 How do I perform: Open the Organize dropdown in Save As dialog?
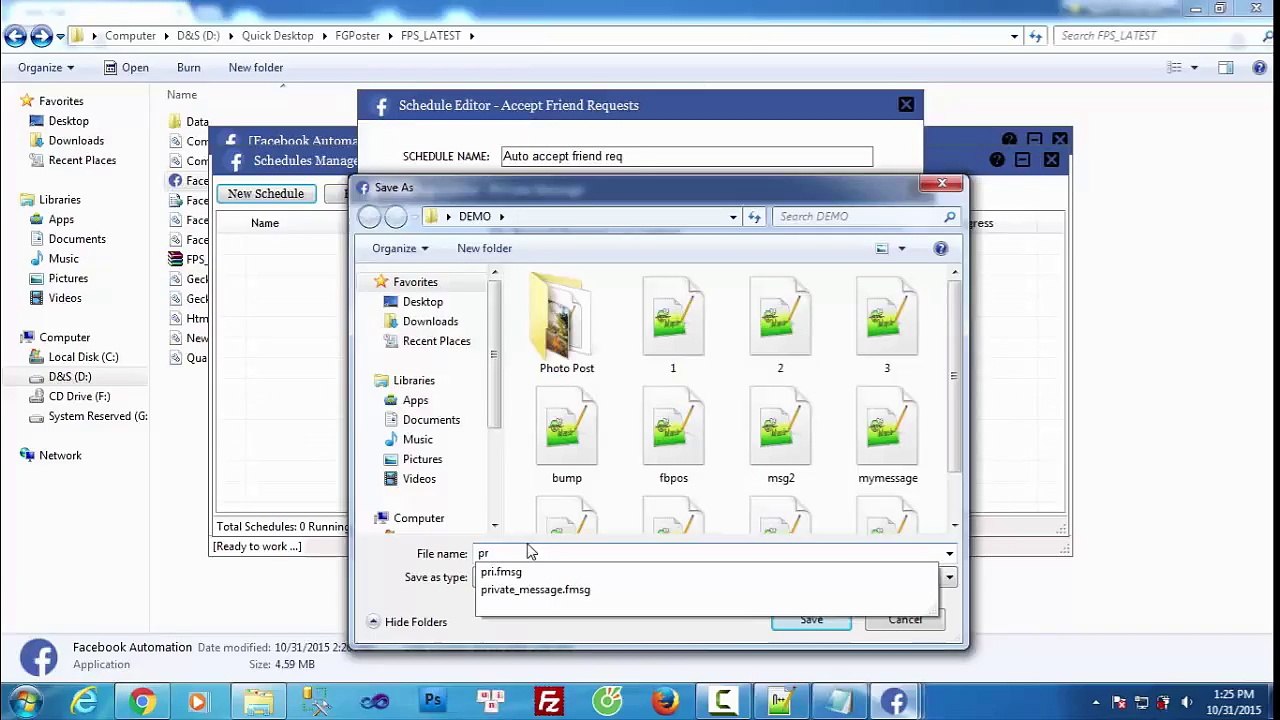point(400,248)
